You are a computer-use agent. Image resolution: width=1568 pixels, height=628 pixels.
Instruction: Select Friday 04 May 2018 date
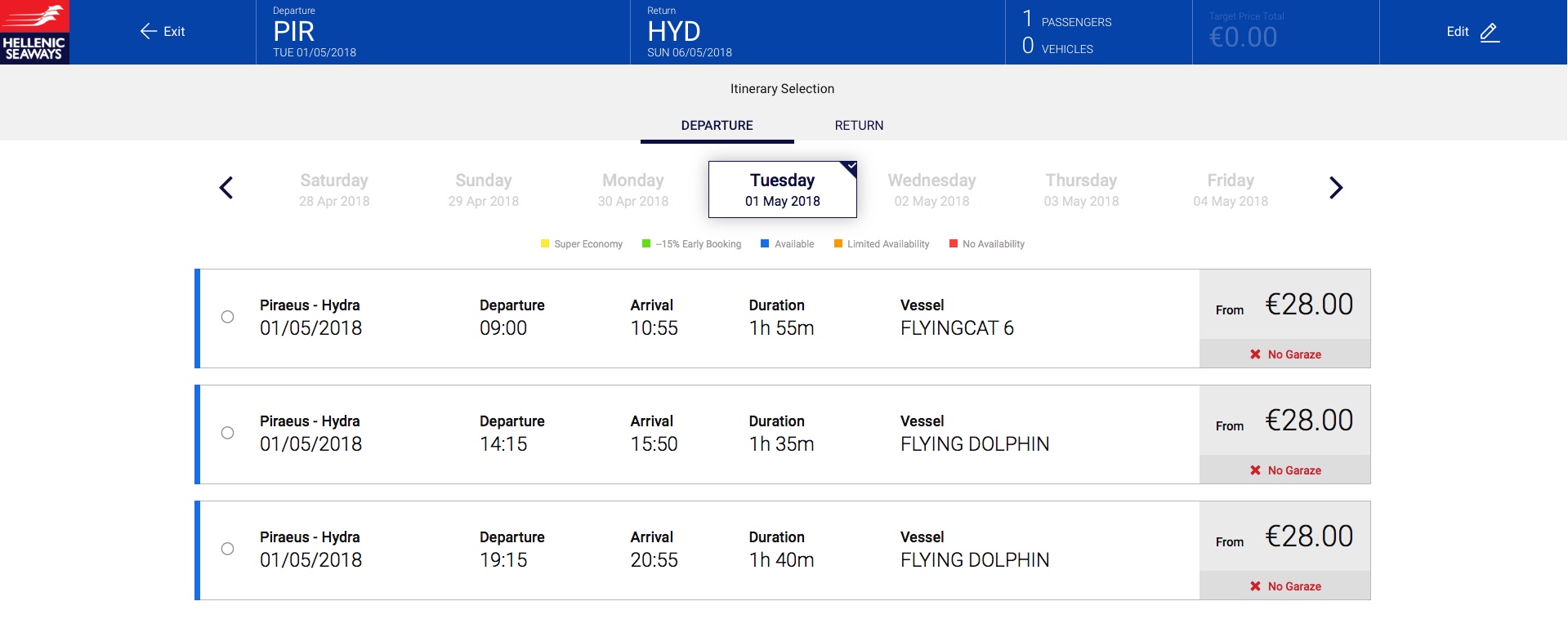[1230, 189]
